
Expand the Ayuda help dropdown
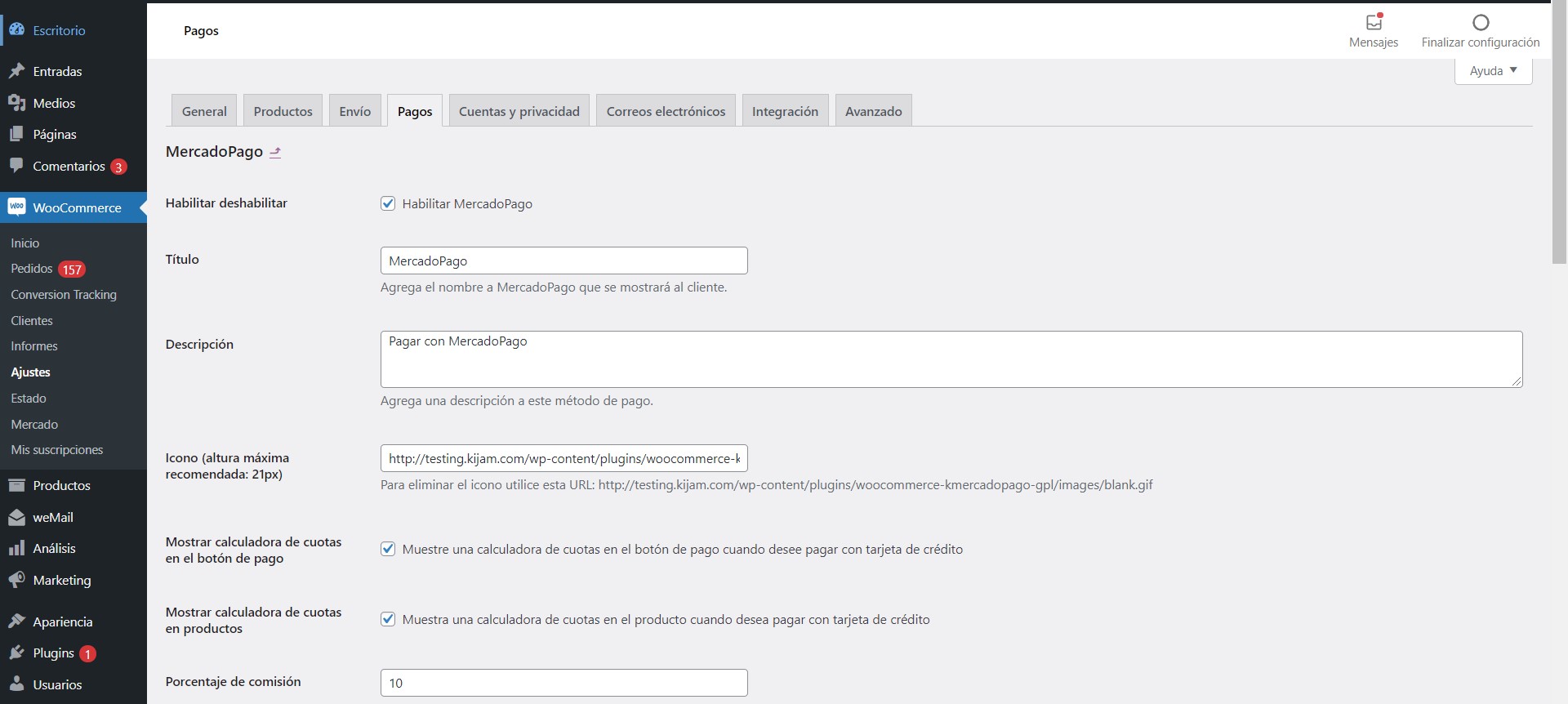point(1493,71)
